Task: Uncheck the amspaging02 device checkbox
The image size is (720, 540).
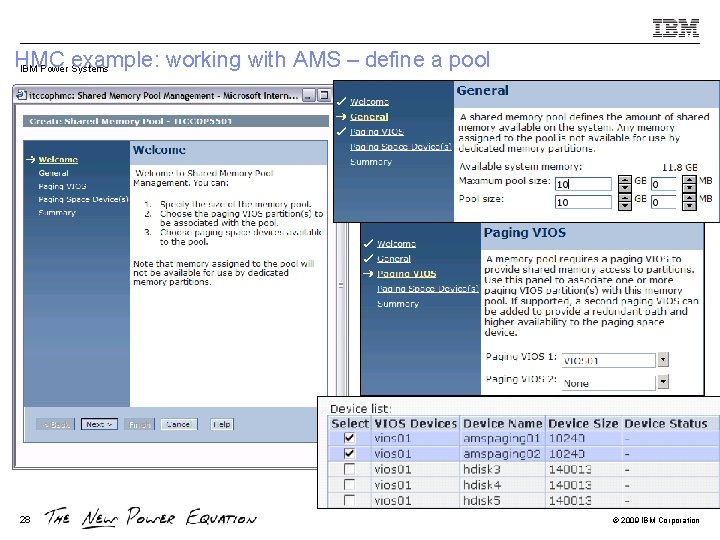Action: click(x=349, y=454)
